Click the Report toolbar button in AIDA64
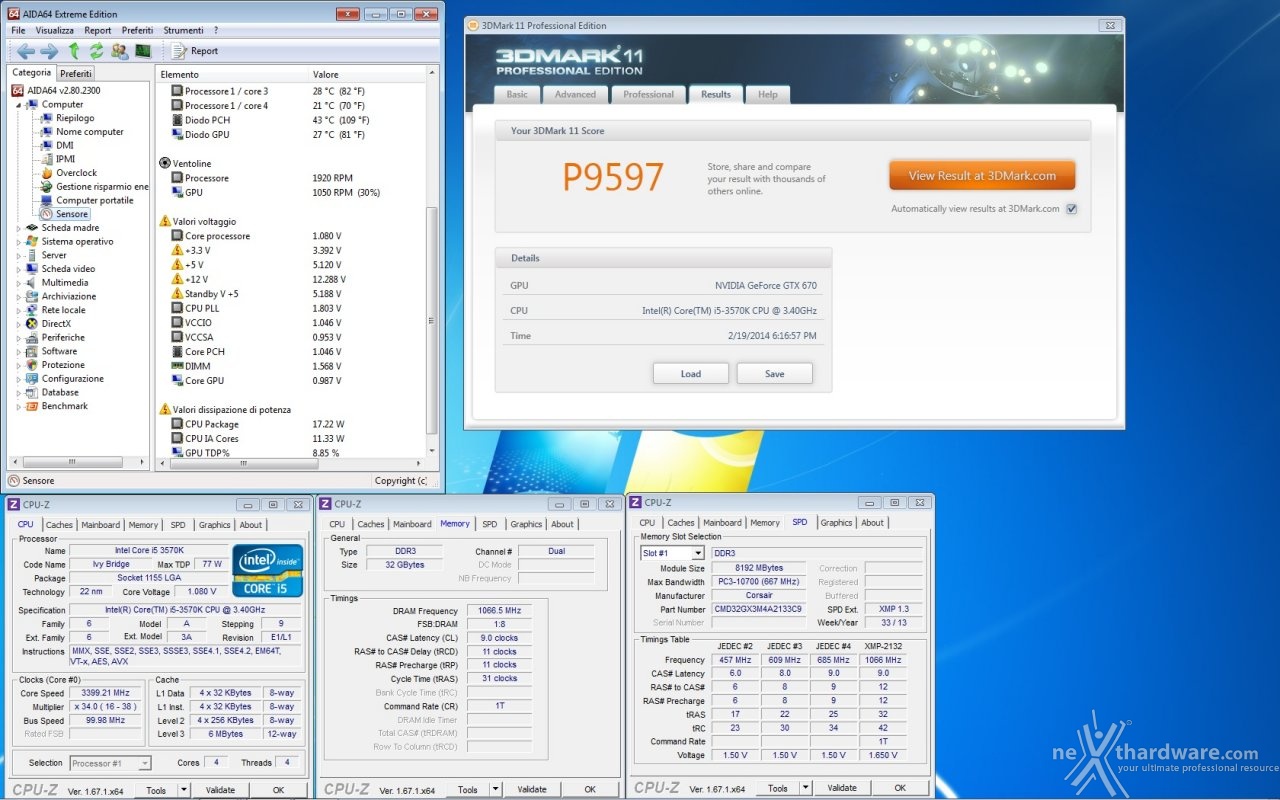The width and height of the screenshot is (1280, 800). [196, 51]
